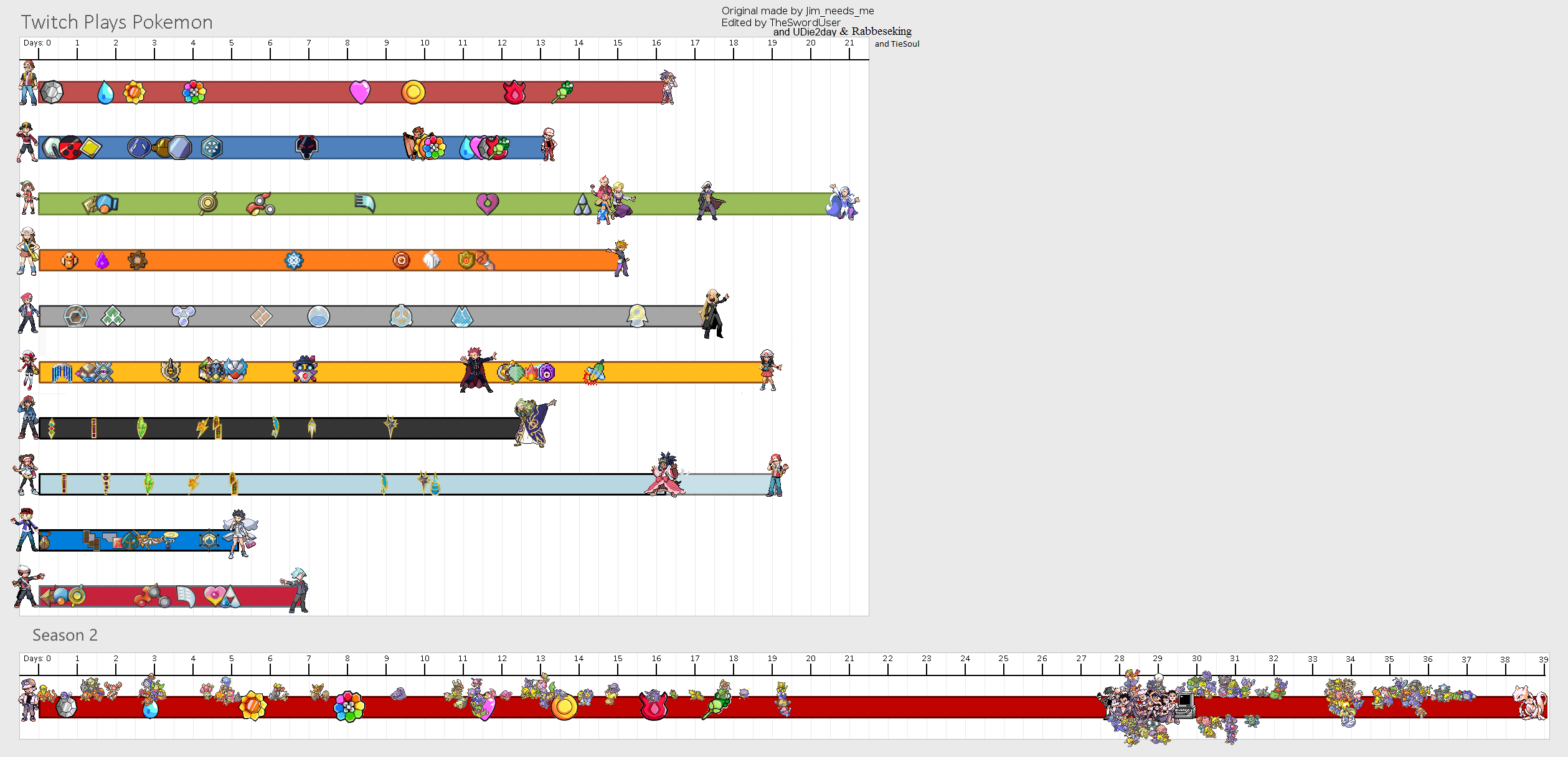Click the computer PC icon on Season 2 bar
The width and height of the screenshot is (1568, 757).
point(1184,704)
